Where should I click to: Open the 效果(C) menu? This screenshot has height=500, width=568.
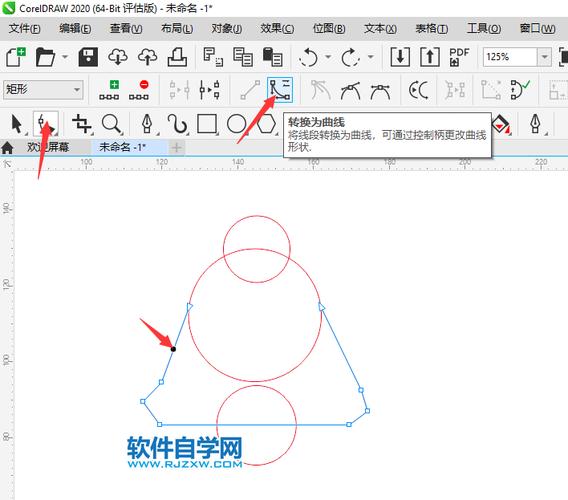tap(277, 28)
